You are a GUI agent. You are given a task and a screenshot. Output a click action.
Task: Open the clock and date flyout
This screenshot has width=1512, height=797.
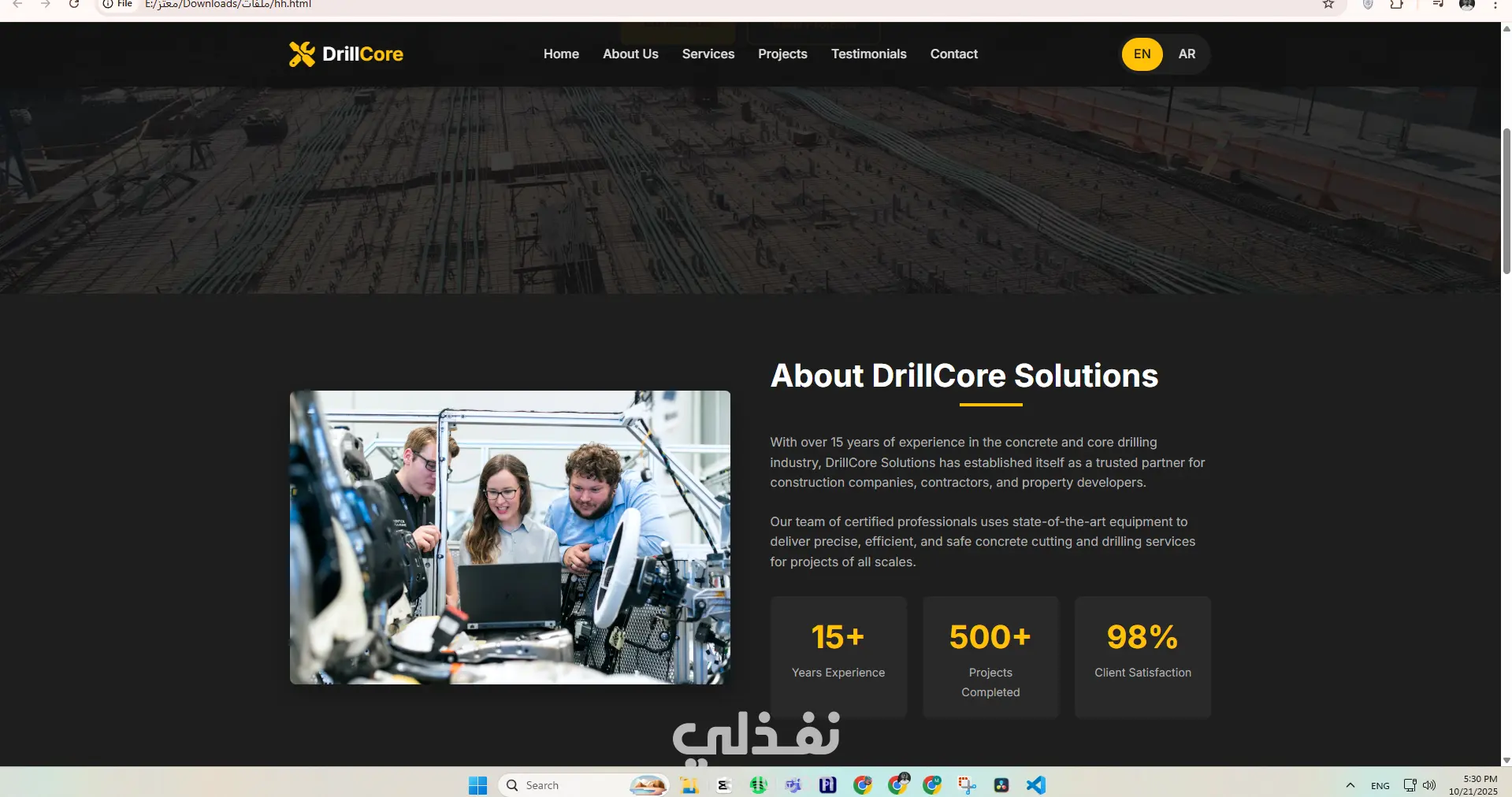pos(1473,785)
